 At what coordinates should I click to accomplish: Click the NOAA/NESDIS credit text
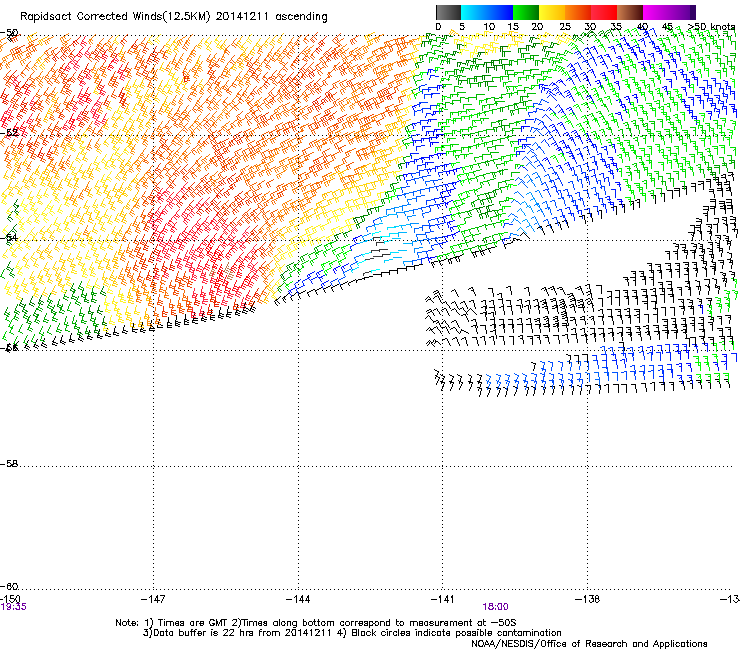(x=589, y=644)
